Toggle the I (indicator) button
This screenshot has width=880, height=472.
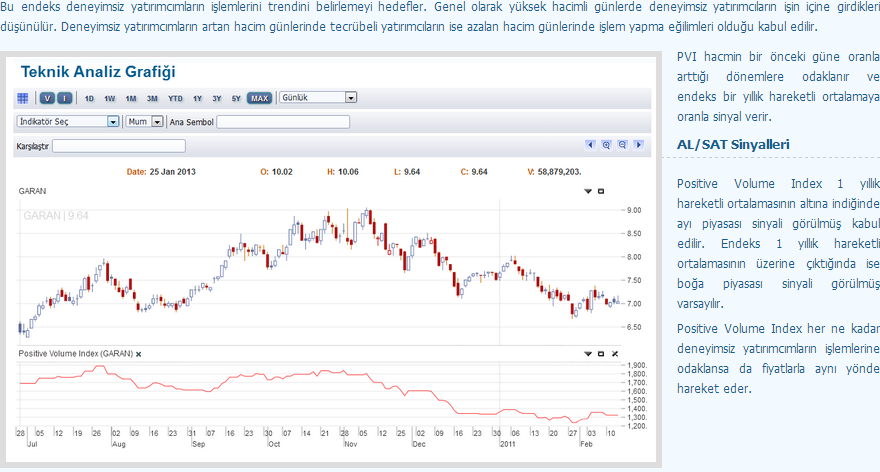point(65,98)
